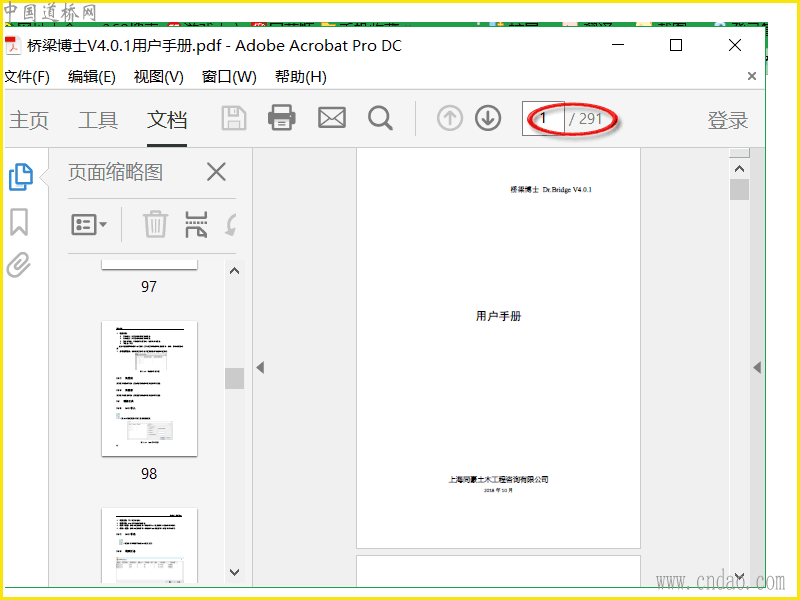Collapse the left navigation pane arrow
The height and width of the screenshot is (600, 800).
tap(260, 367)
